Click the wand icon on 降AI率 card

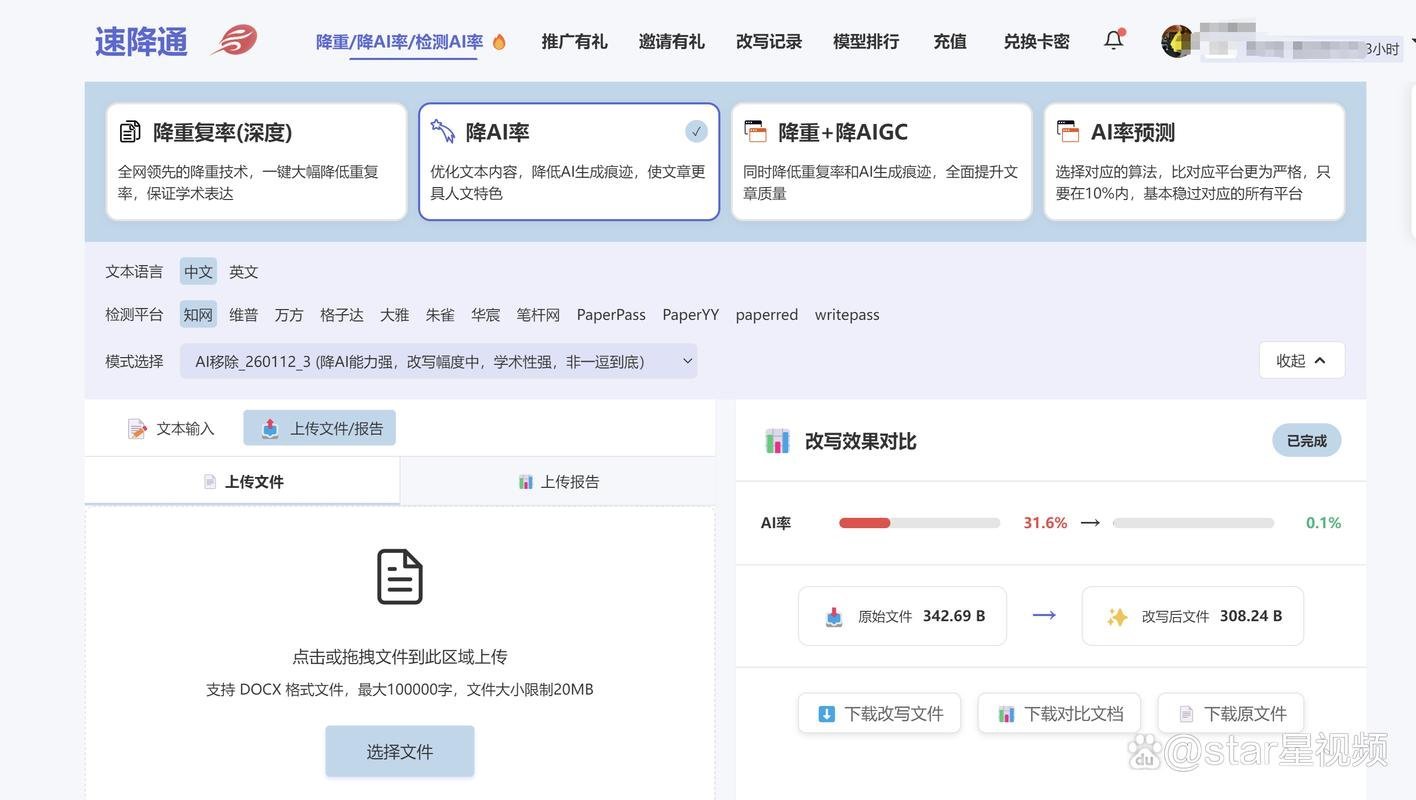pyautogui.click(x=442, y=131)
